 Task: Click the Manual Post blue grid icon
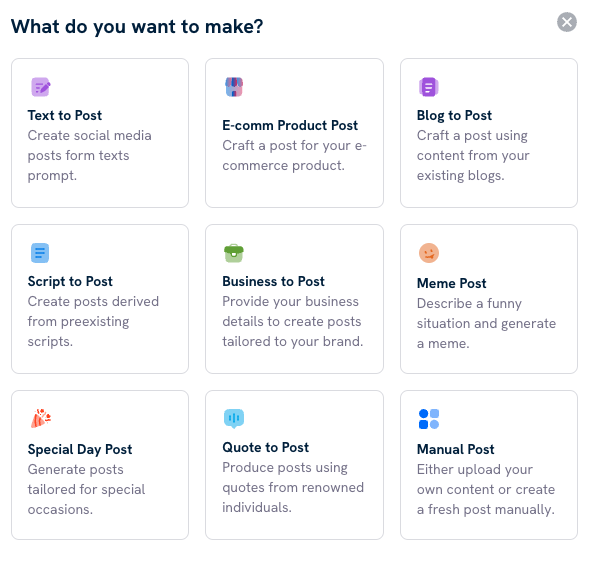[x=429, y=419]
